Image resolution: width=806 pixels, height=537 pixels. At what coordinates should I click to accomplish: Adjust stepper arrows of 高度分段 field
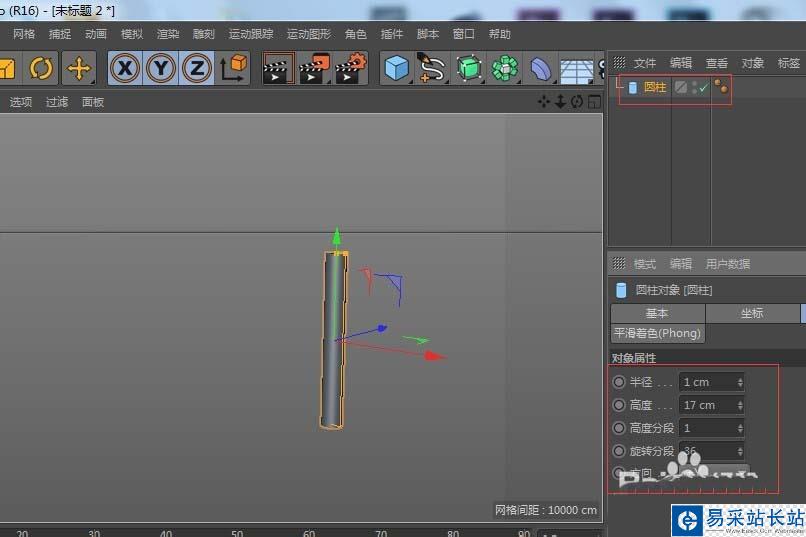740,428
